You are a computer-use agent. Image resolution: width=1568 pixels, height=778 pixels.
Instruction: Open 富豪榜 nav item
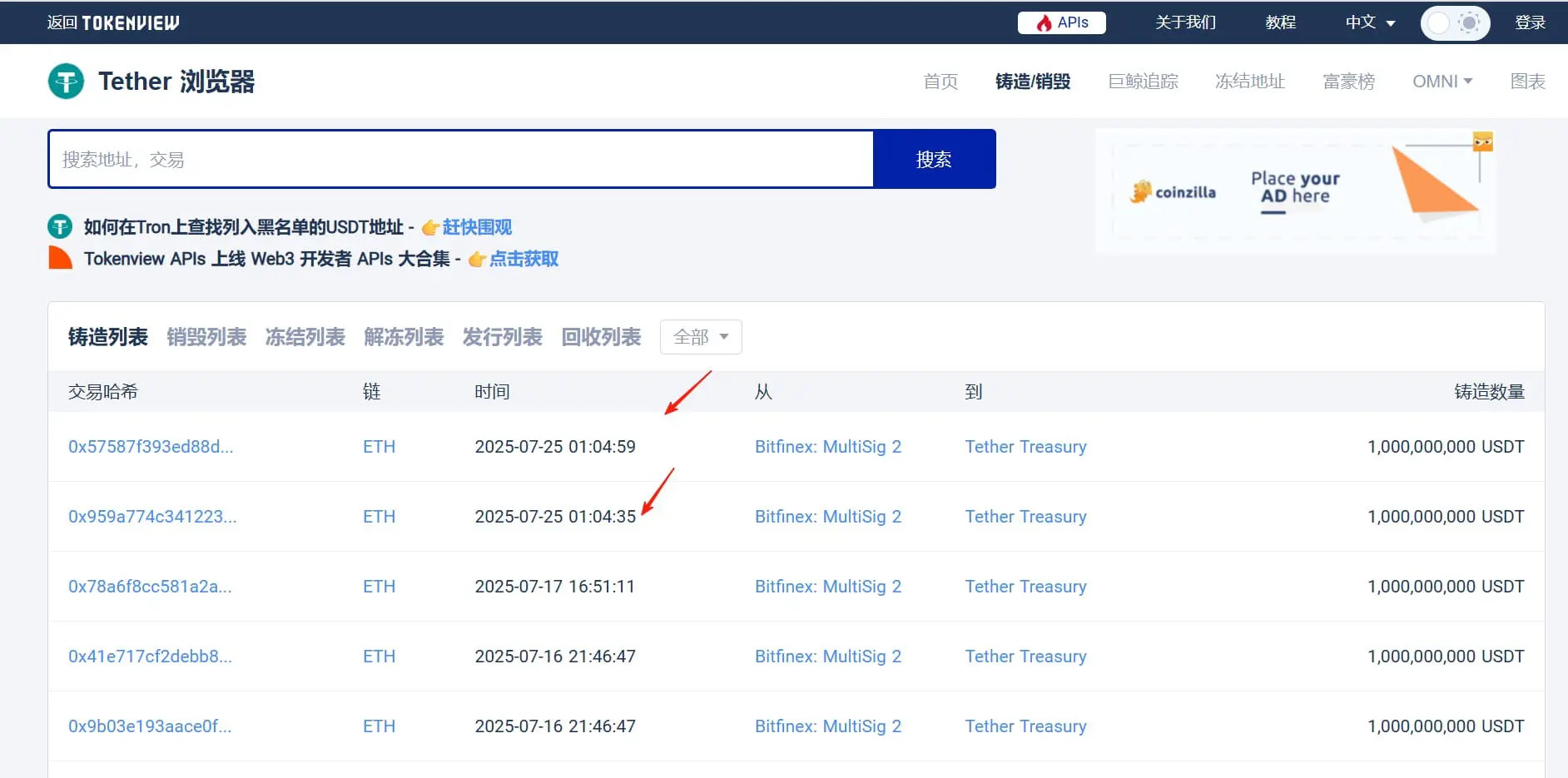coord(1349,82)
